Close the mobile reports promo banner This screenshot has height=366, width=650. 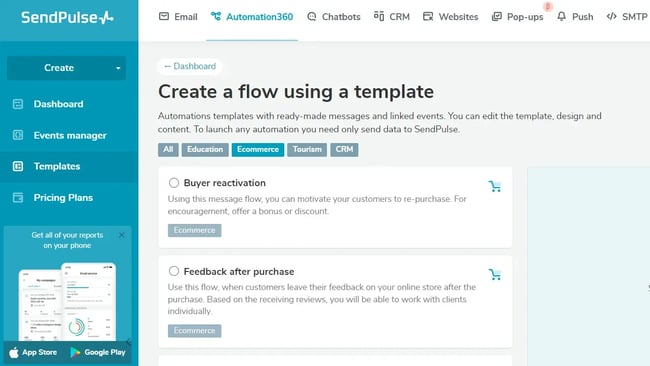121,235
